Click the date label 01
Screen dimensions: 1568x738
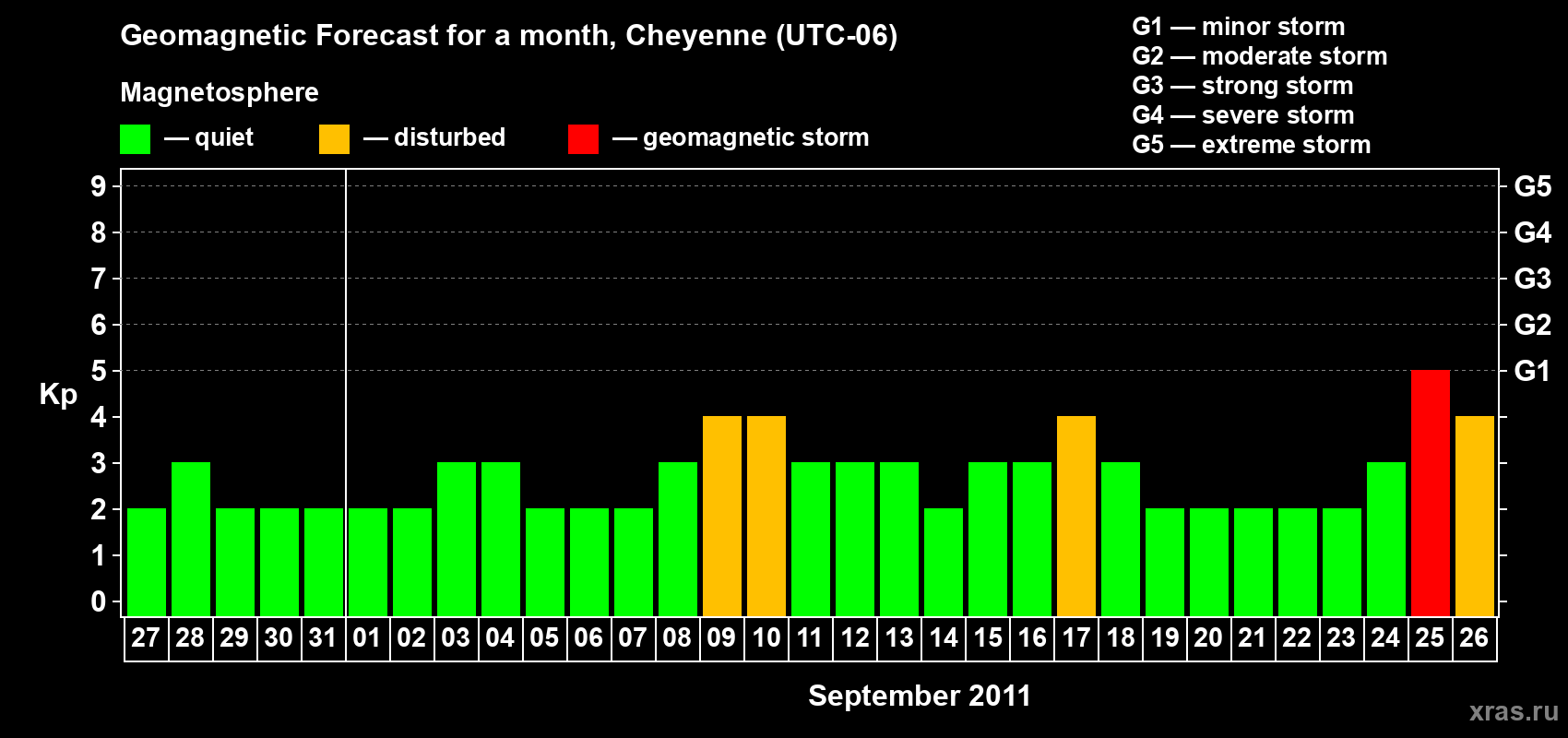[x=367, y=637]
